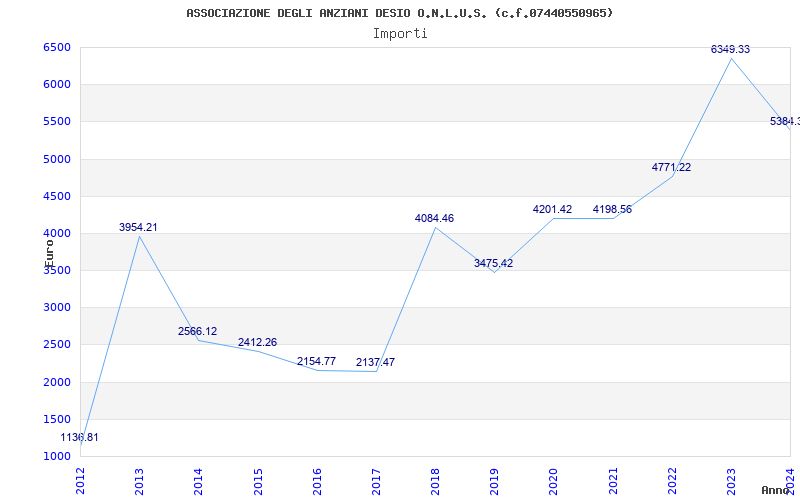The width and height of the screenshot is (800, 500).
Task: Select the data label 4201.42
Action: tap(553, 209)
